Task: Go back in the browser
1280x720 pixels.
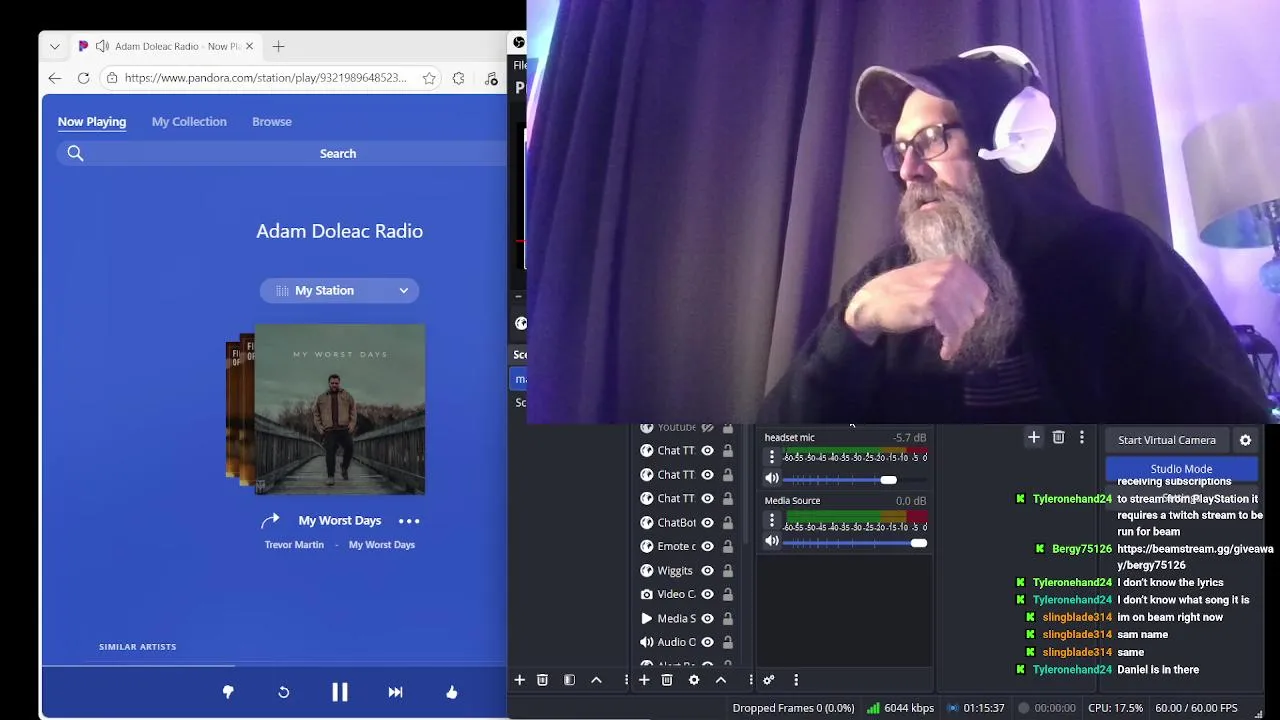Action: 55,78
